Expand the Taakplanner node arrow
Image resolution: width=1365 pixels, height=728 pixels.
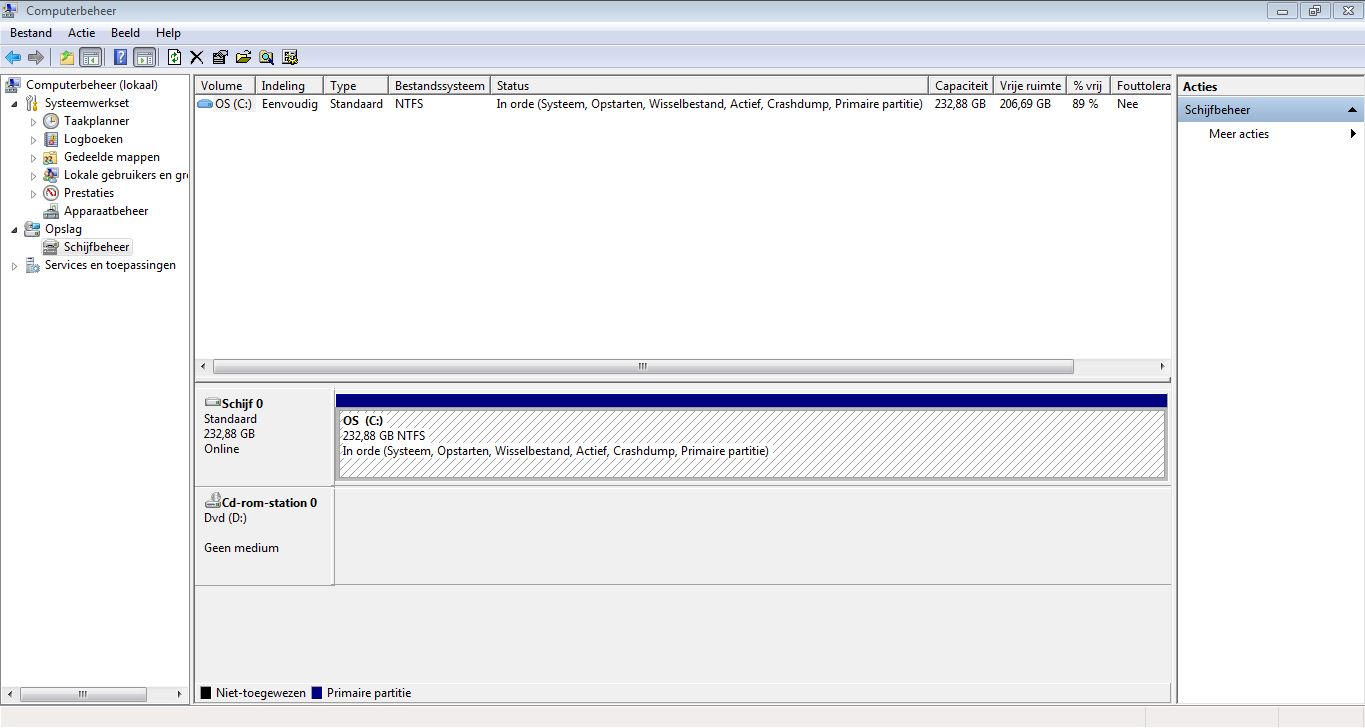tap(33, 122)
